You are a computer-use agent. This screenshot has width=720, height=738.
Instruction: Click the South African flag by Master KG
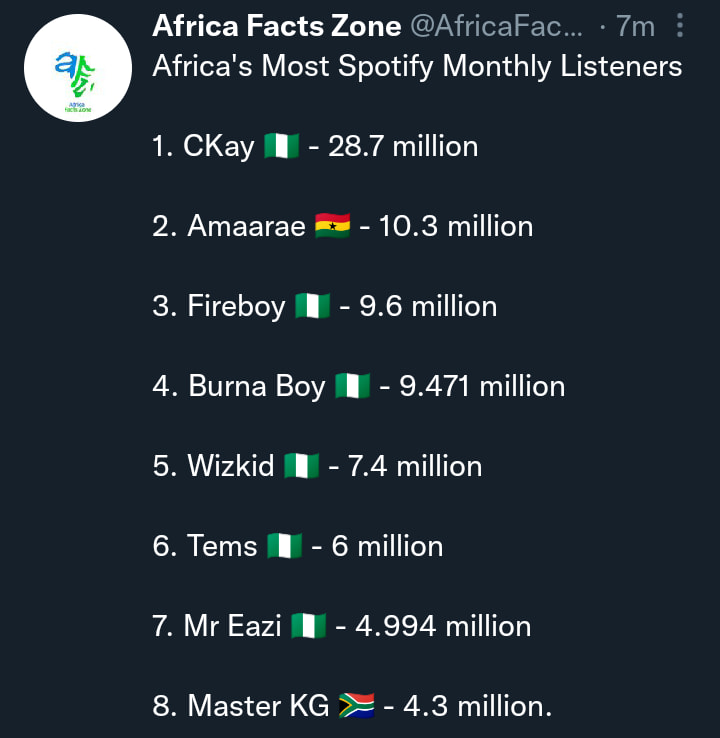tap(357, 706)
